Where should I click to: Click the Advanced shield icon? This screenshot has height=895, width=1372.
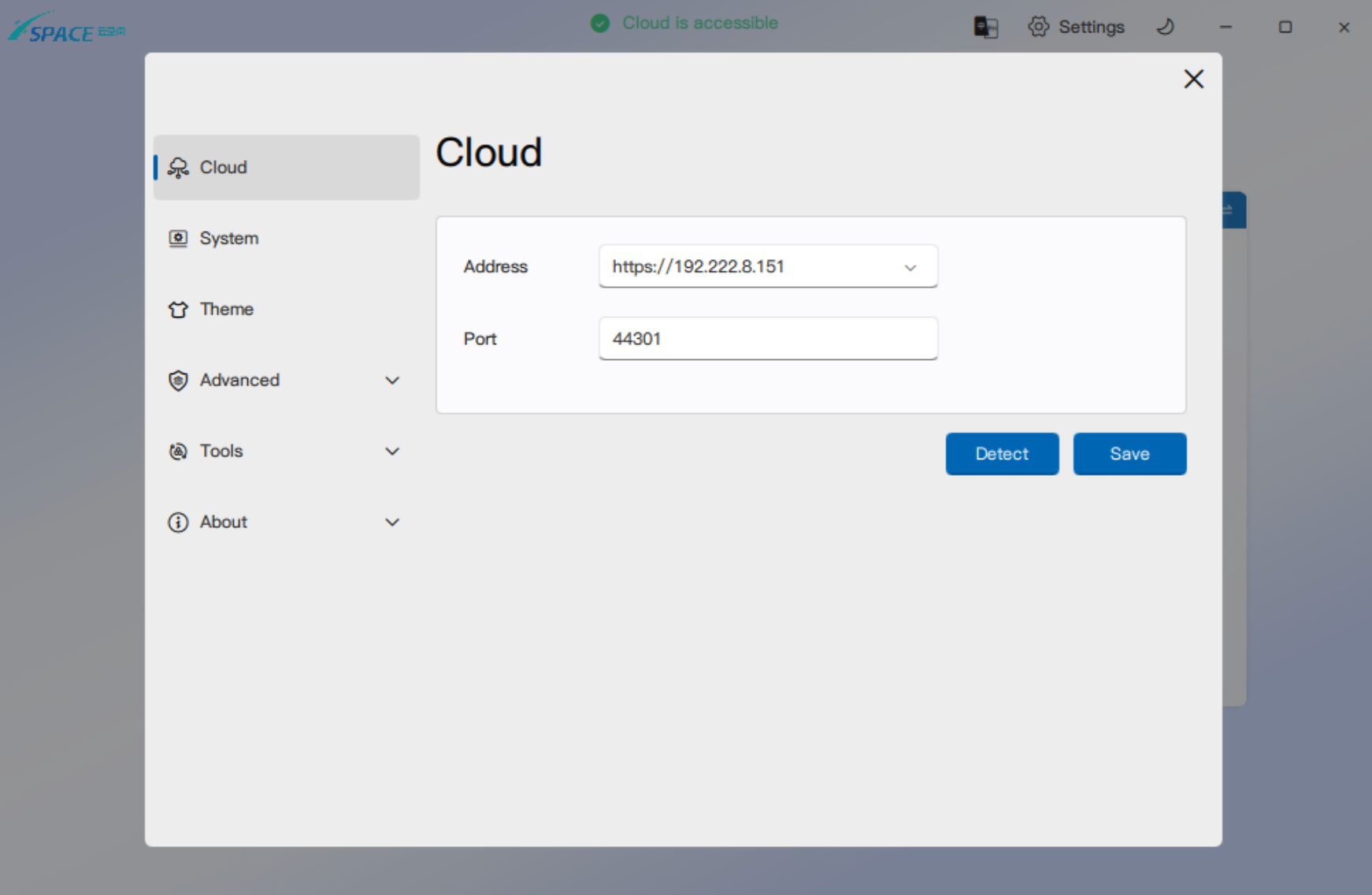[x=178, y=381]
